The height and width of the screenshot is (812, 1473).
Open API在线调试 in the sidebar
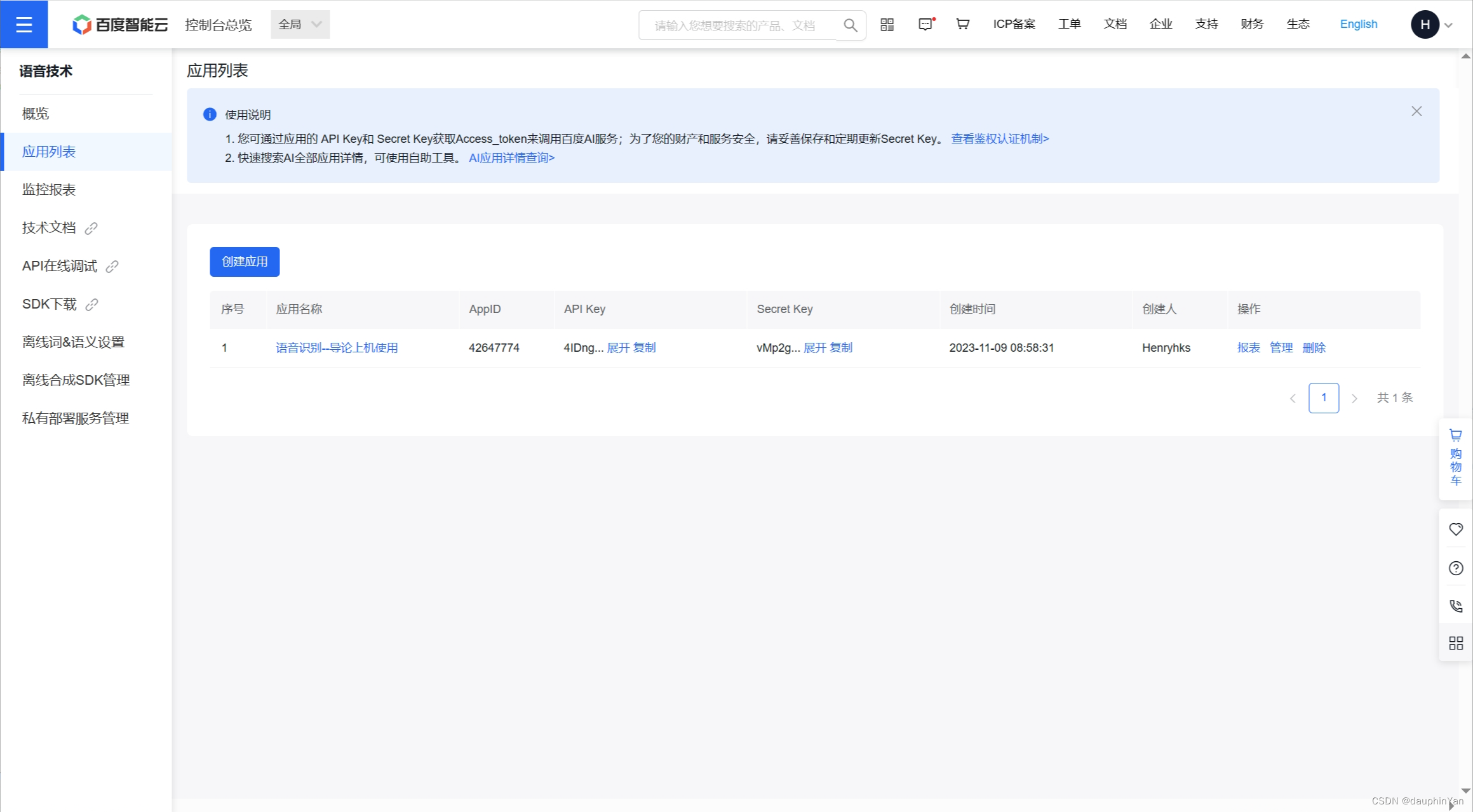point(60,265)
